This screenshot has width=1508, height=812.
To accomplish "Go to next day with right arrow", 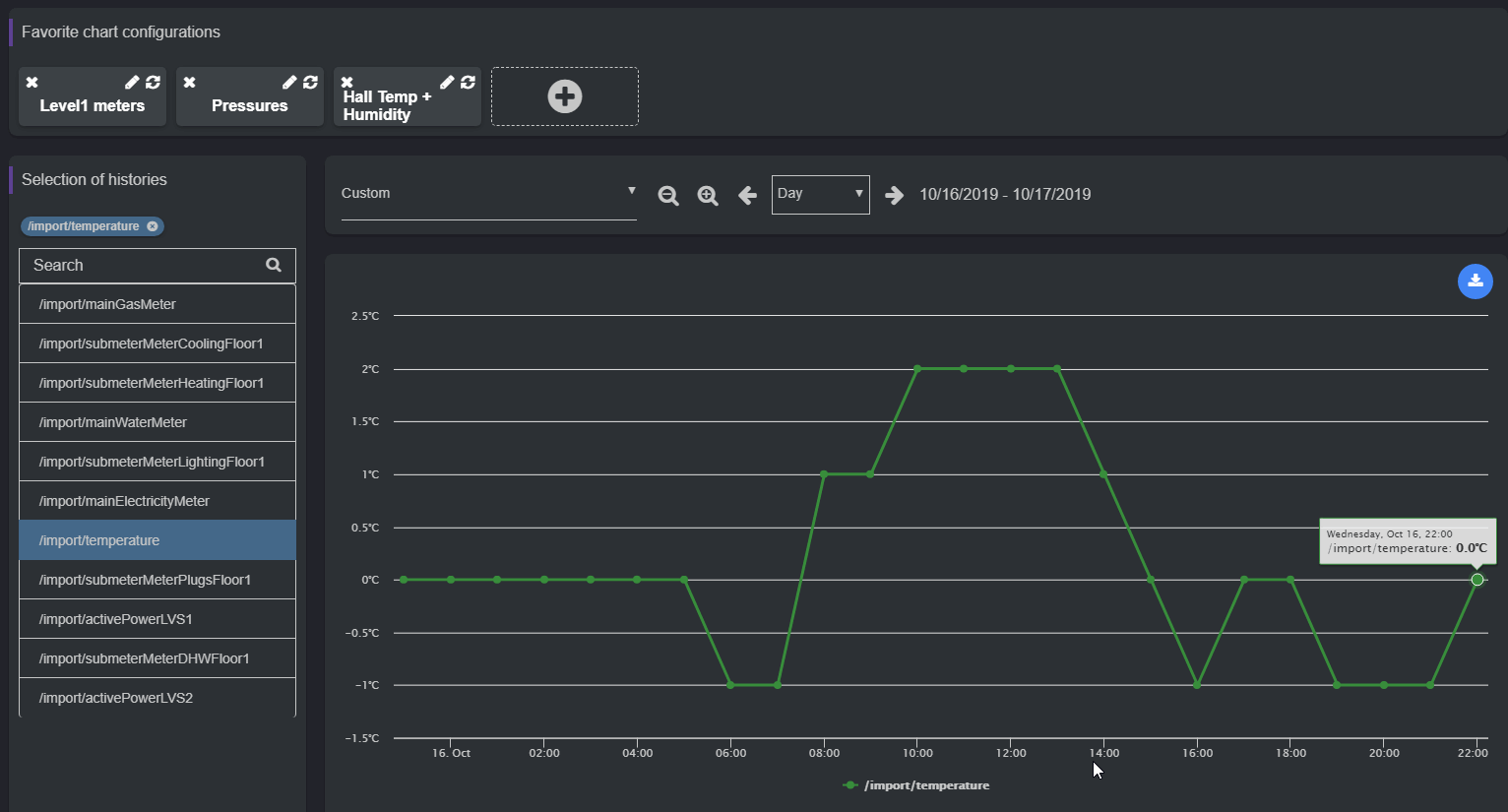I will pos(894,195).
